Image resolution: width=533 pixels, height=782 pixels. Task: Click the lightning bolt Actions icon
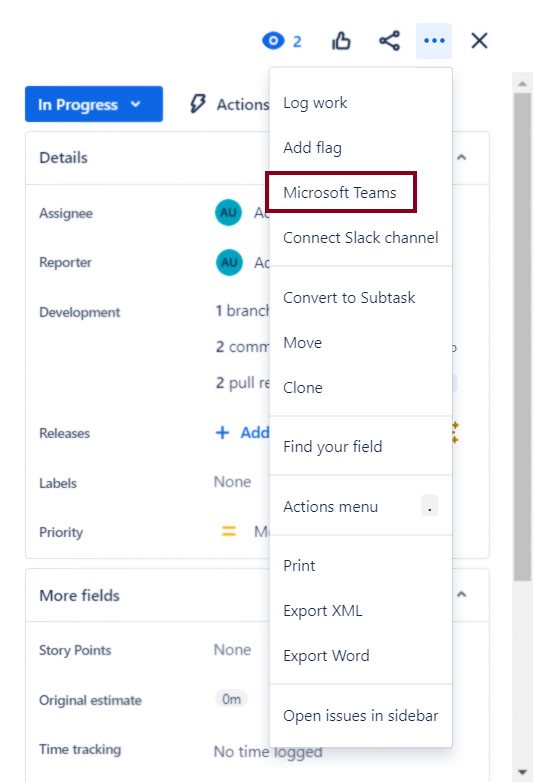tap(197, 104)
